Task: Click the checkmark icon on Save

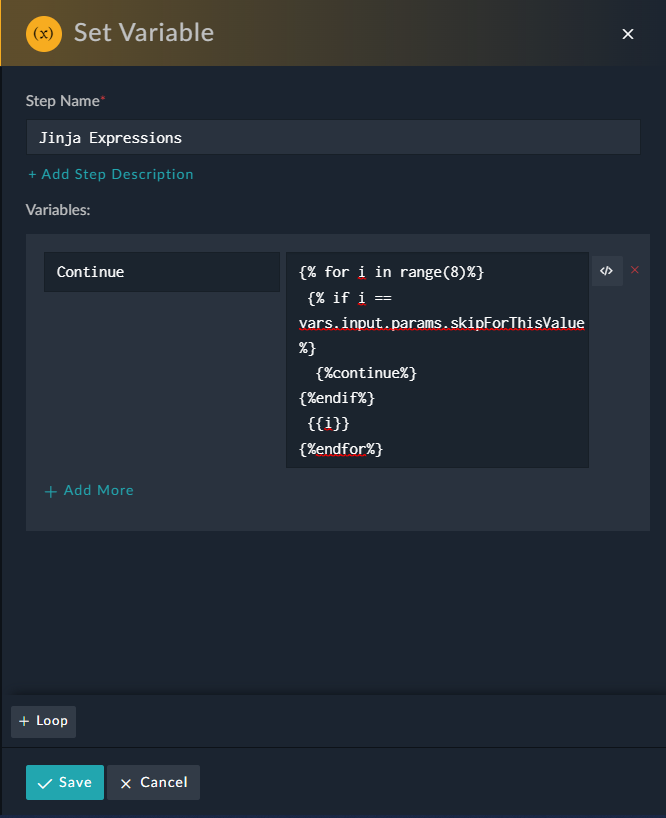Action: (x=44, y=783)
